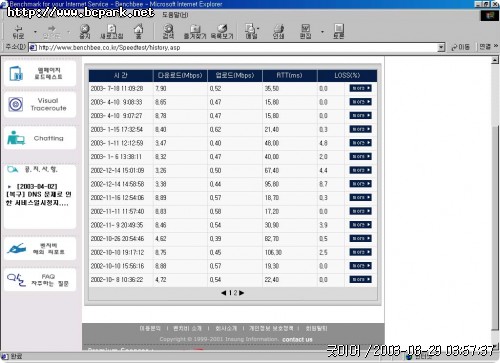Open the Forward button history dropdown arrow
500x363 pixels.
coord(68,32)
